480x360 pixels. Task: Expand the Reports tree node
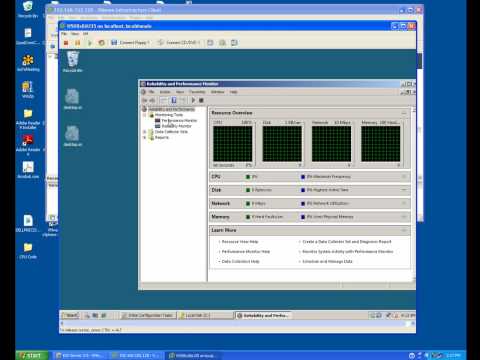pyautogui.click(x=145, y=138)
